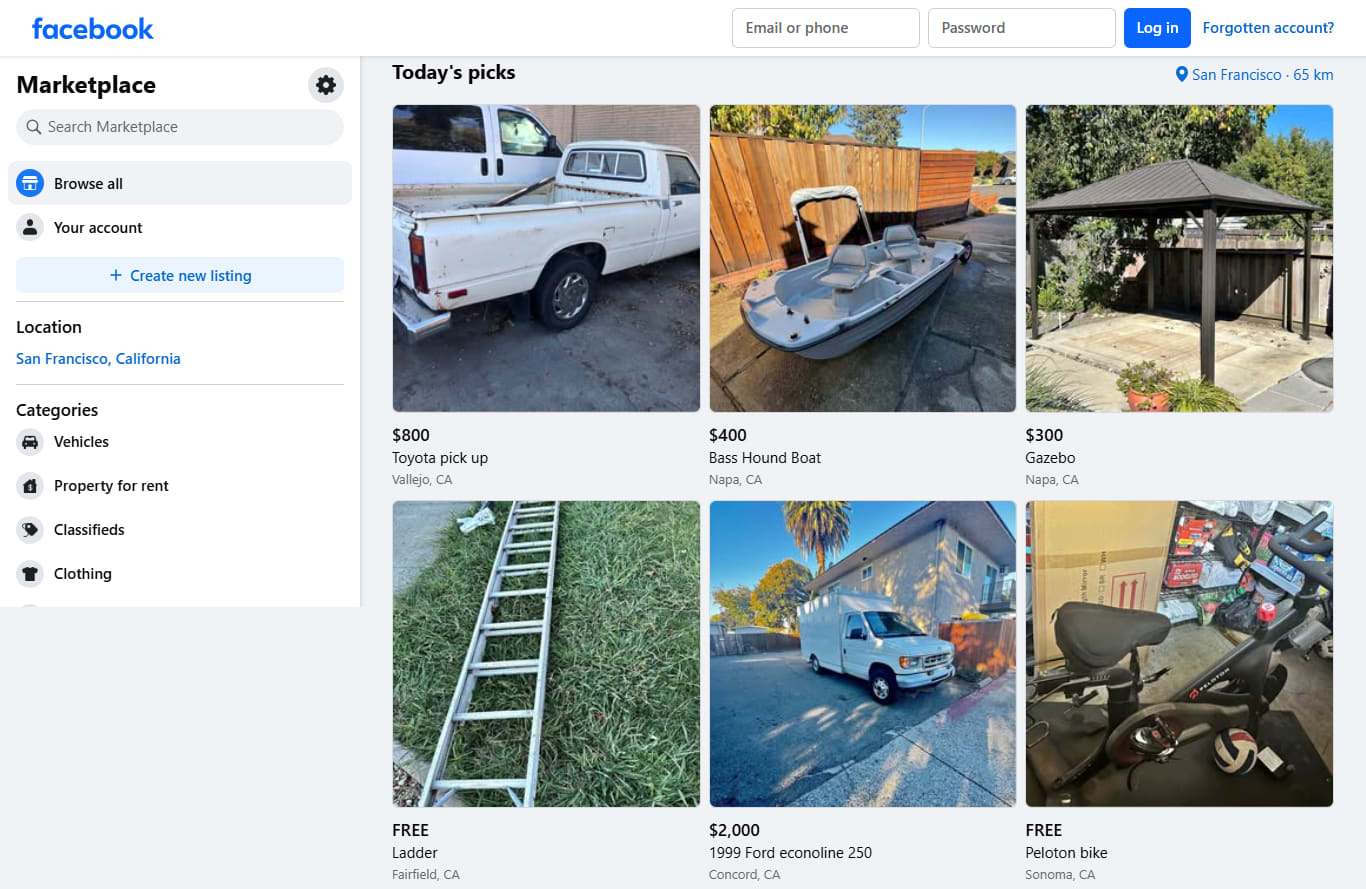Open the Marketplace settings gear

325,84
